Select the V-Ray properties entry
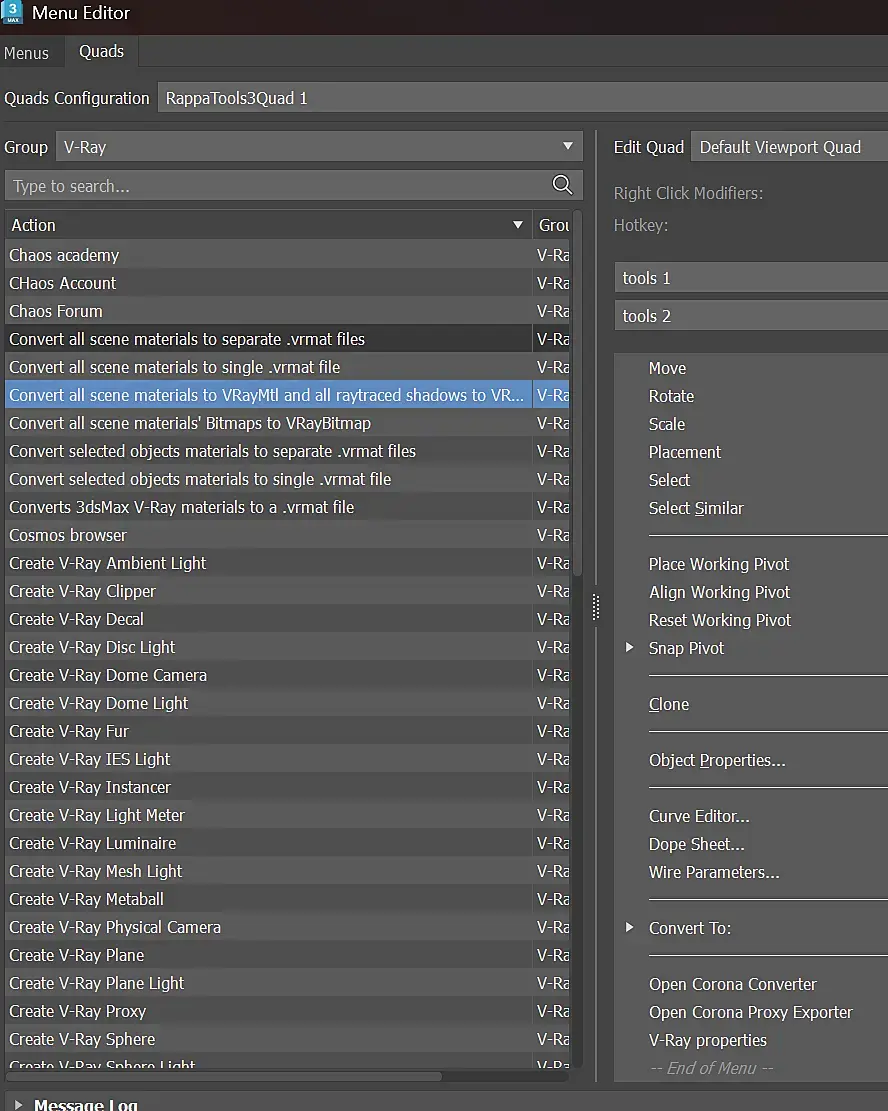Screen dimensions: 888x1111 pos(707,1040)
